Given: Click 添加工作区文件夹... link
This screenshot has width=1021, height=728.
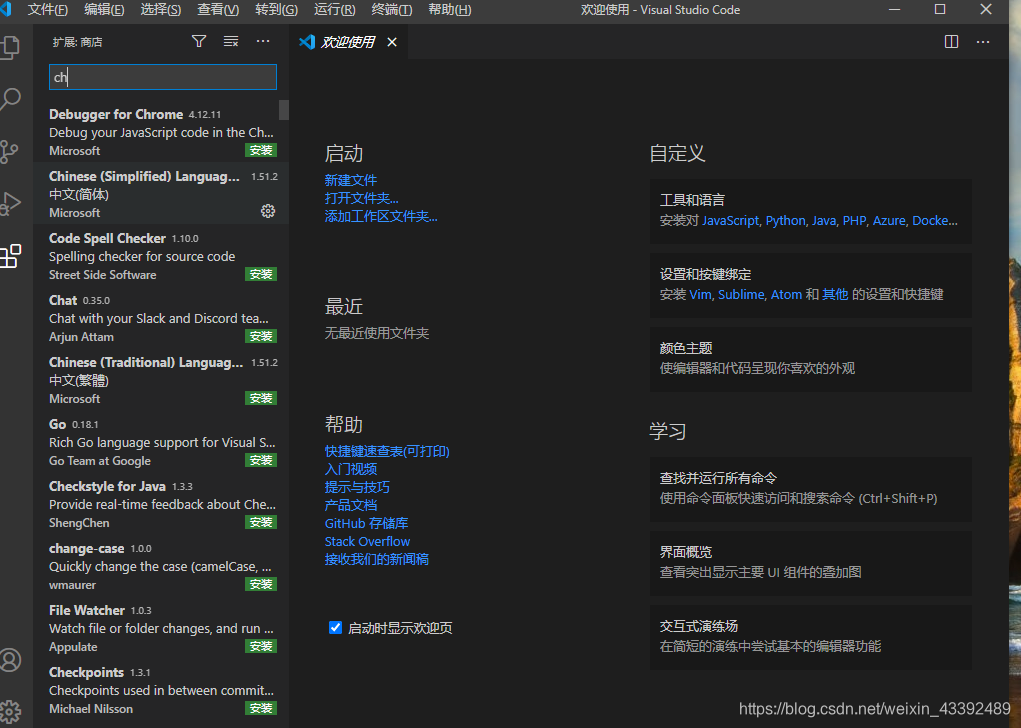Looking at the screenshot, I should tap(381, 216).
